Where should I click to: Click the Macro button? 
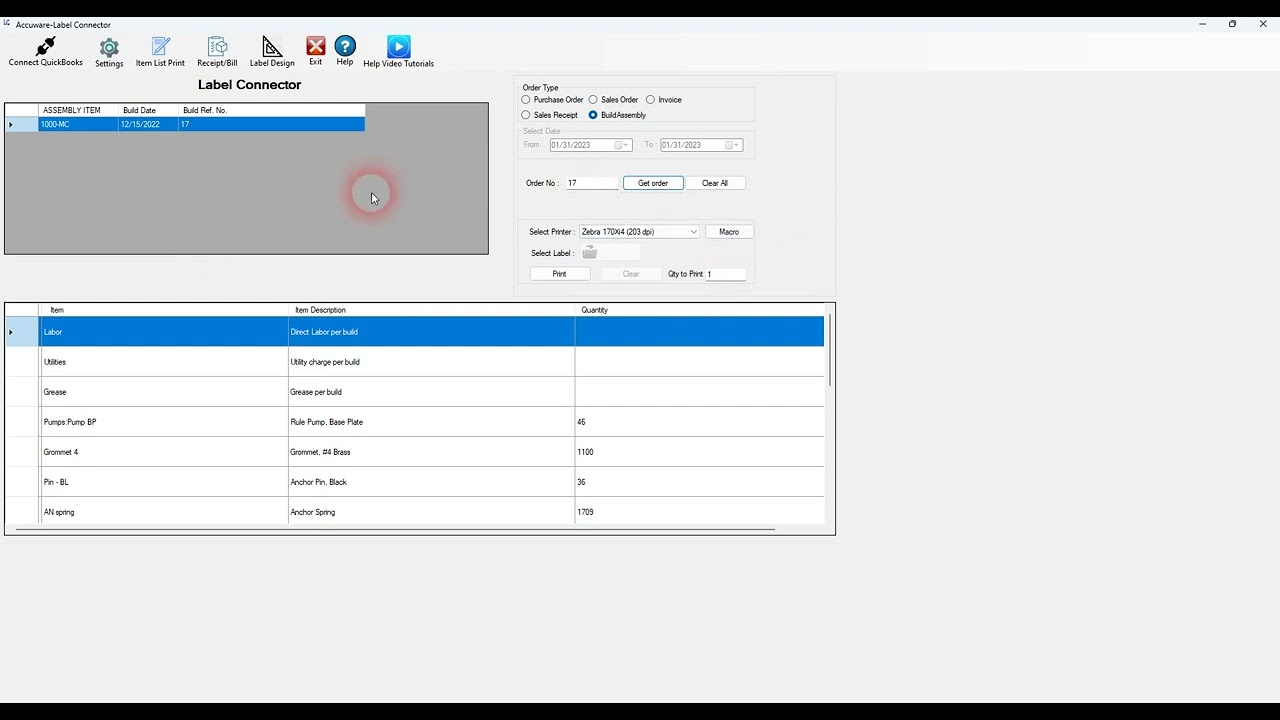(x=729, y=232)
